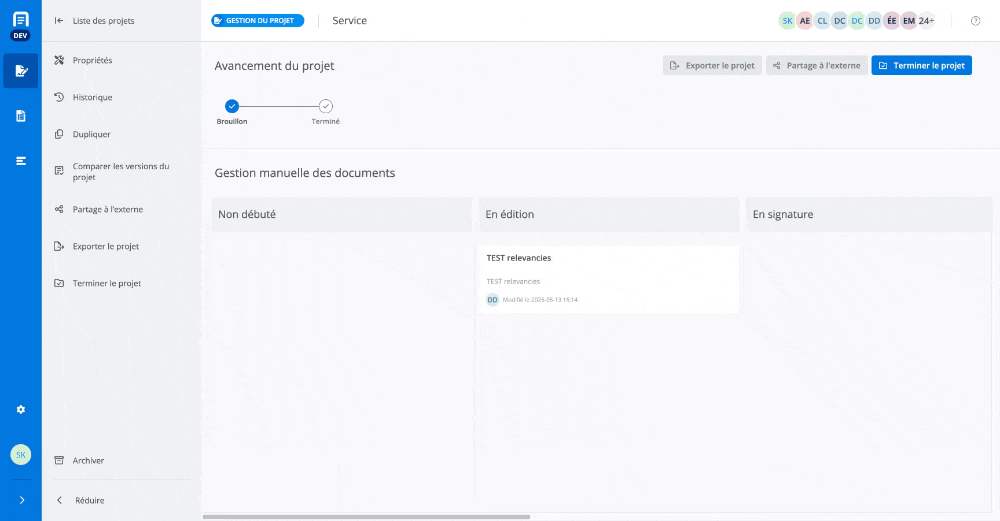Open the project editing icon in left rail

[x=20, y=71]
